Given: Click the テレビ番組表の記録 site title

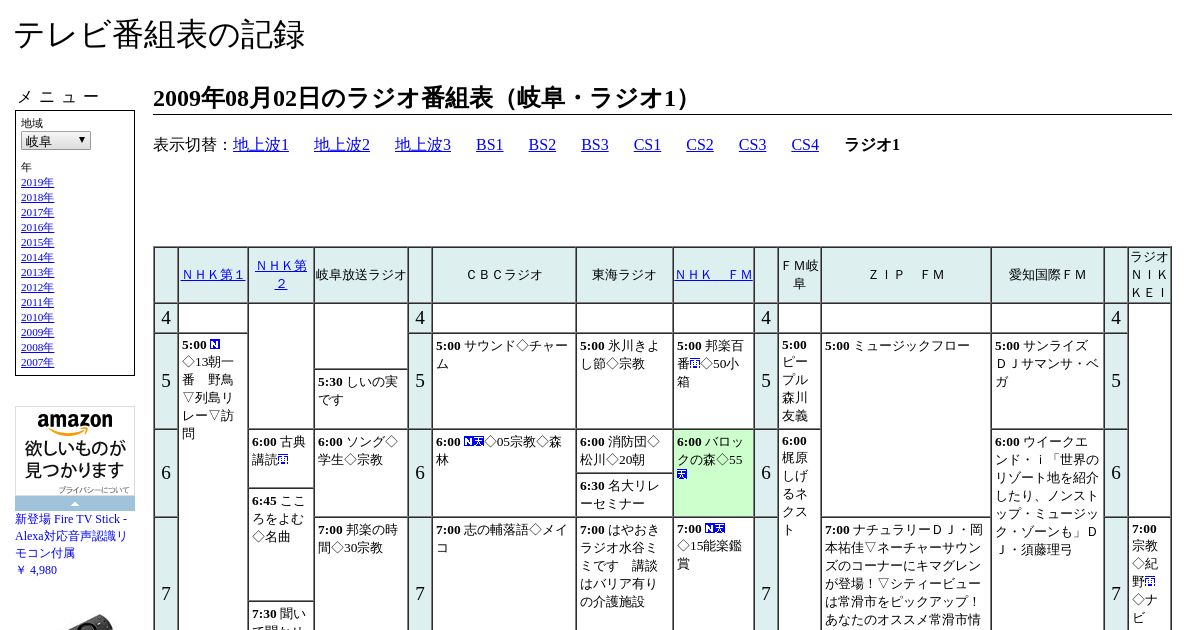Looking at the screenshot, I should coord(159,35).
